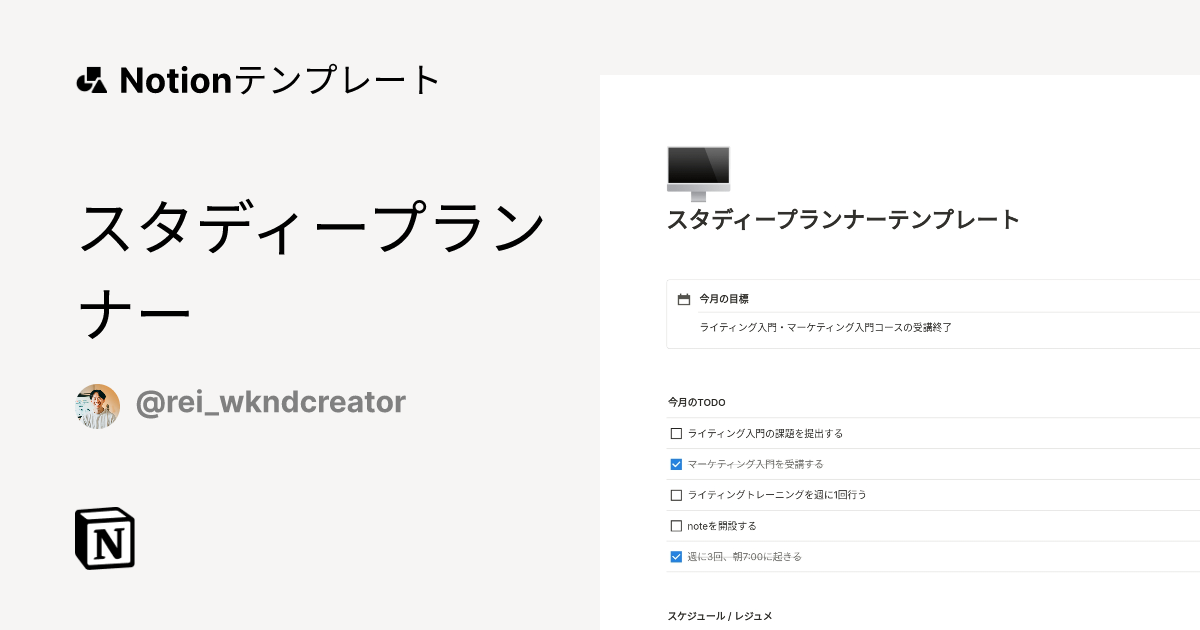
Task: Click the スタディープランナーテンプレート page title
Action: pos(843,220)
